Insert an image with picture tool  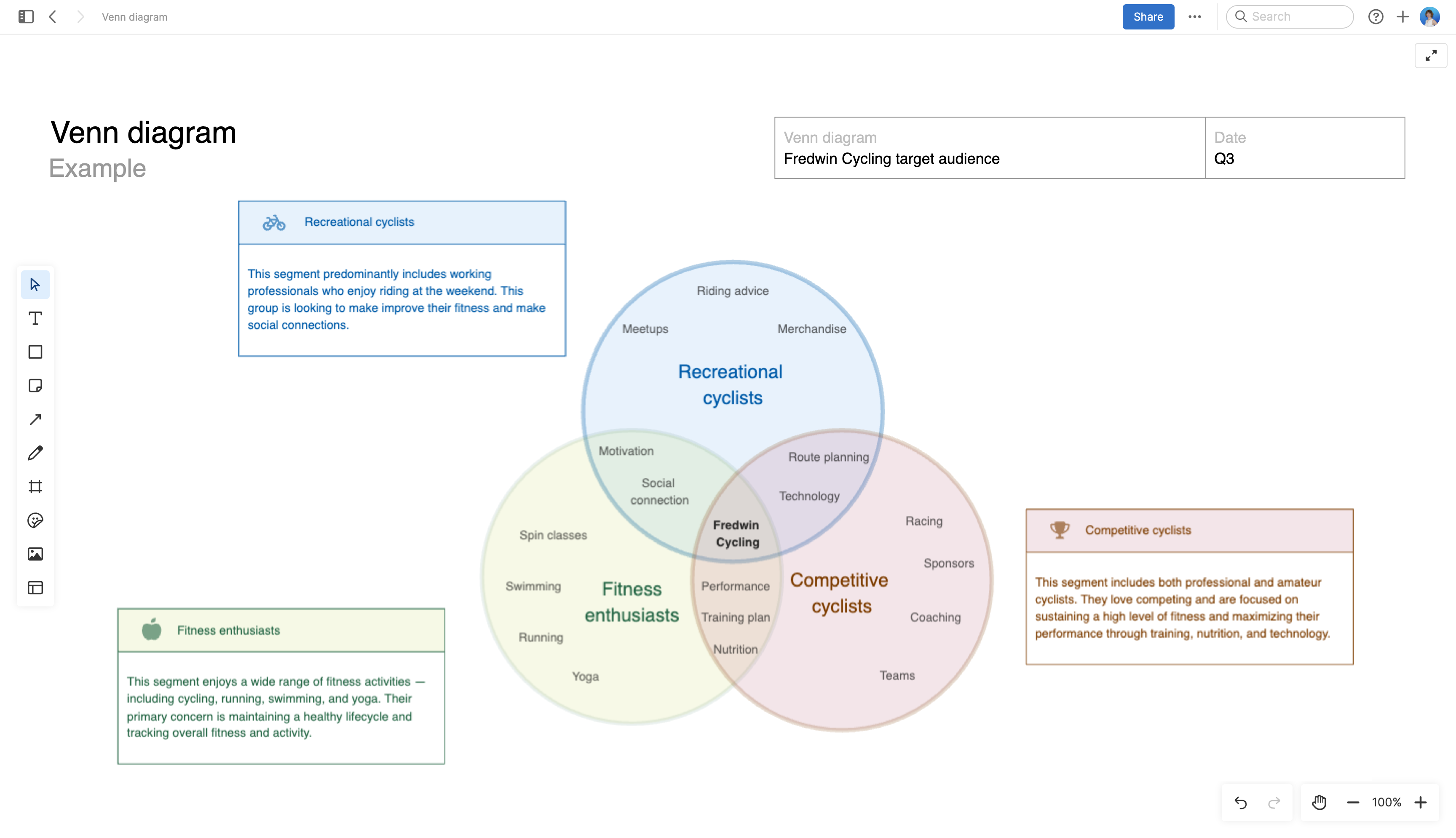[35, 554]
